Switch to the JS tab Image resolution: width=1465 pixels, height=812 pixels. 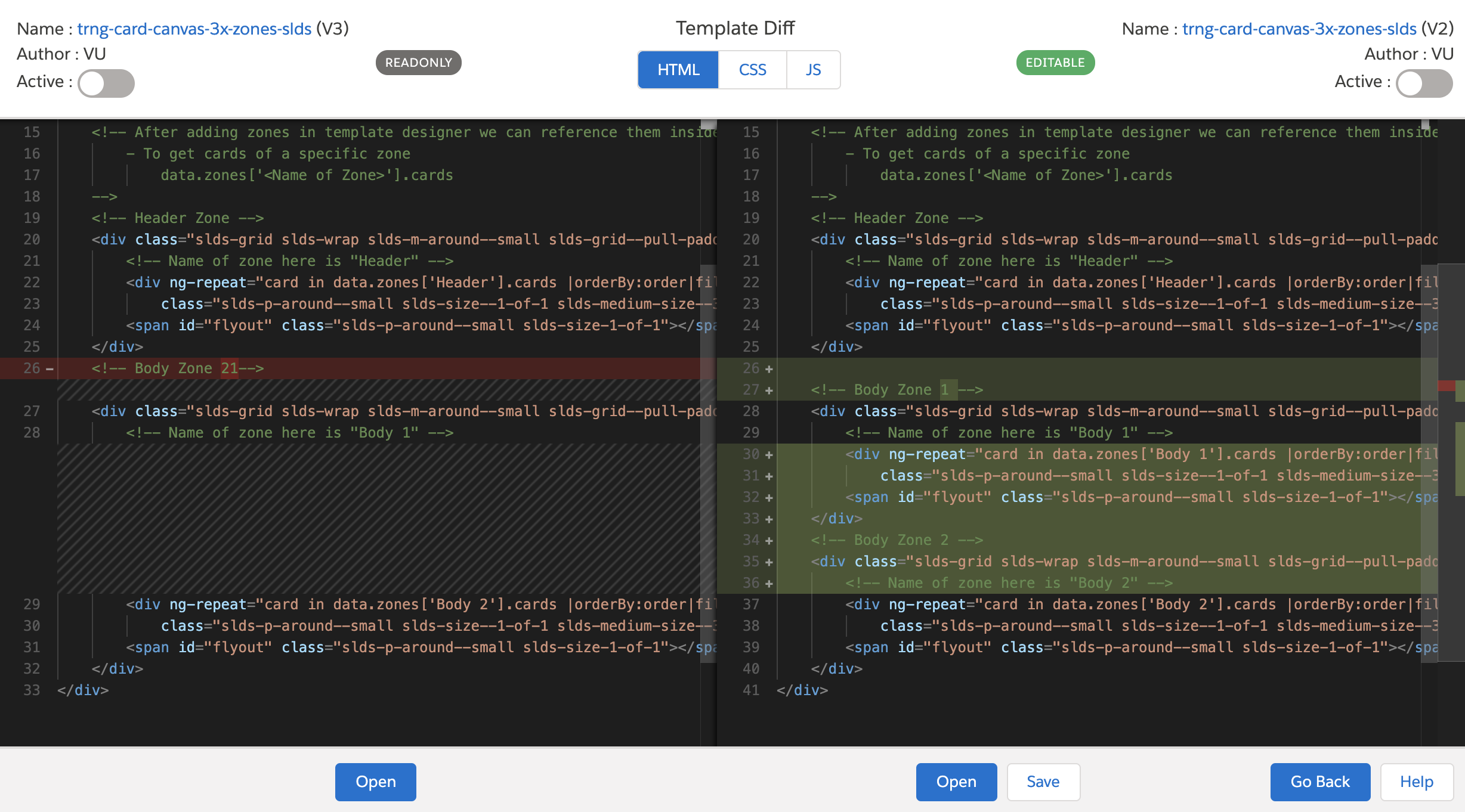pos(813,70)
